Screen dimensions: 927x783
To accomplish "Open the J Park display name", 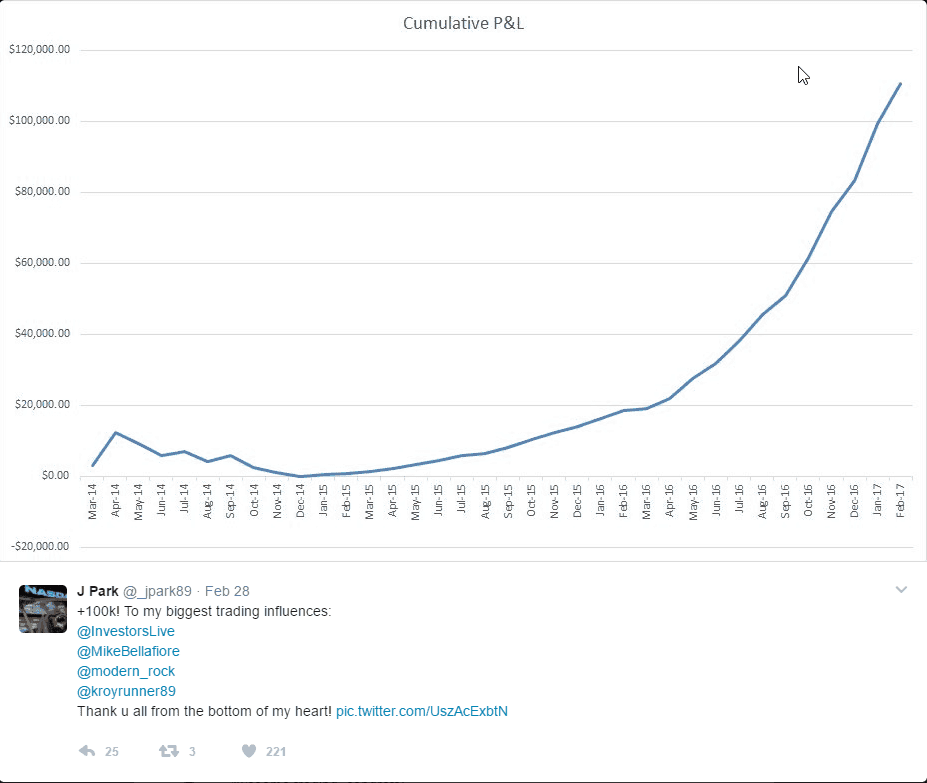I will tap(97, 591).
